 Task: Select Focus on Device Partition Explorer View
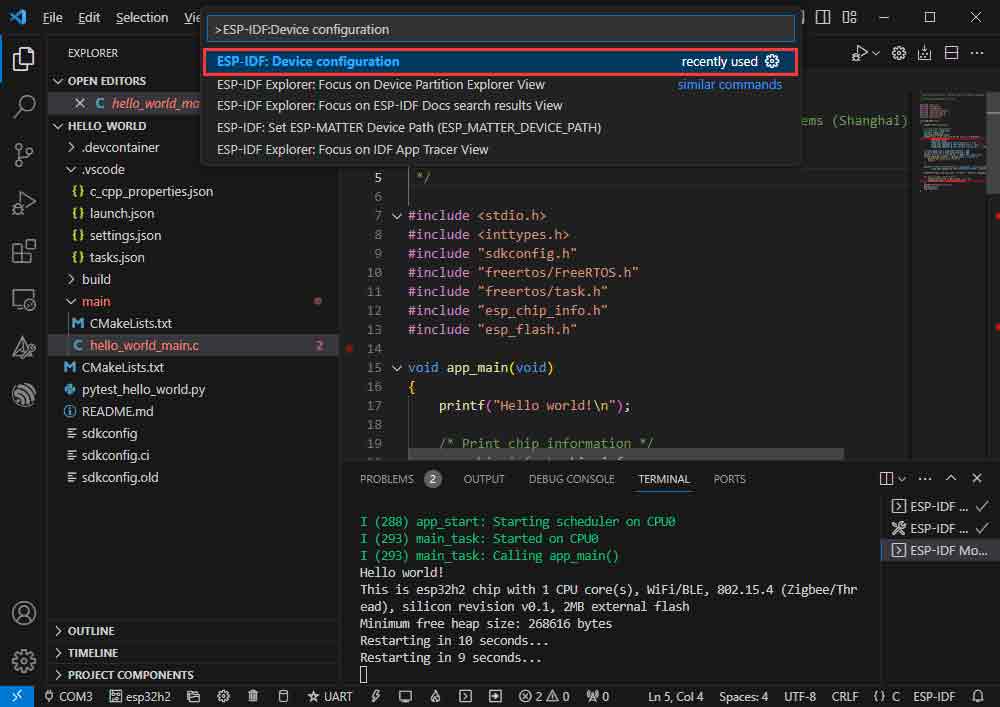click(500, 84)
